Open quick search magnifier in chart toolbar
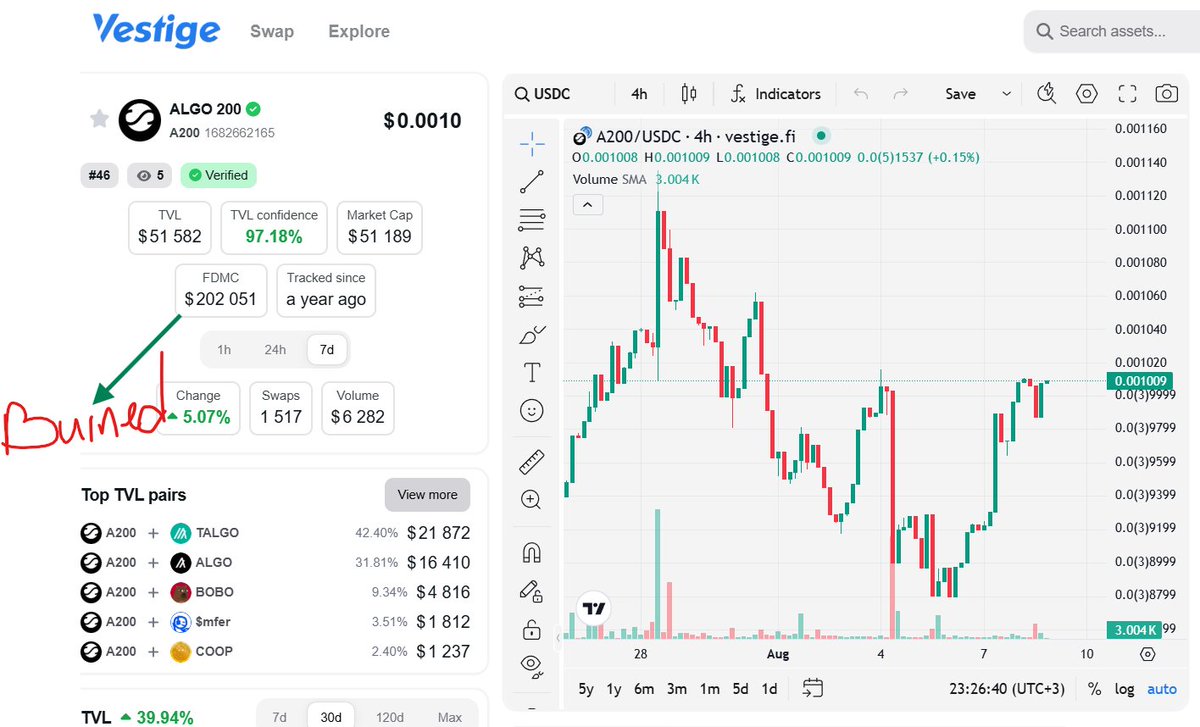Screen dimensions: 1200x727 (1047, 94)
